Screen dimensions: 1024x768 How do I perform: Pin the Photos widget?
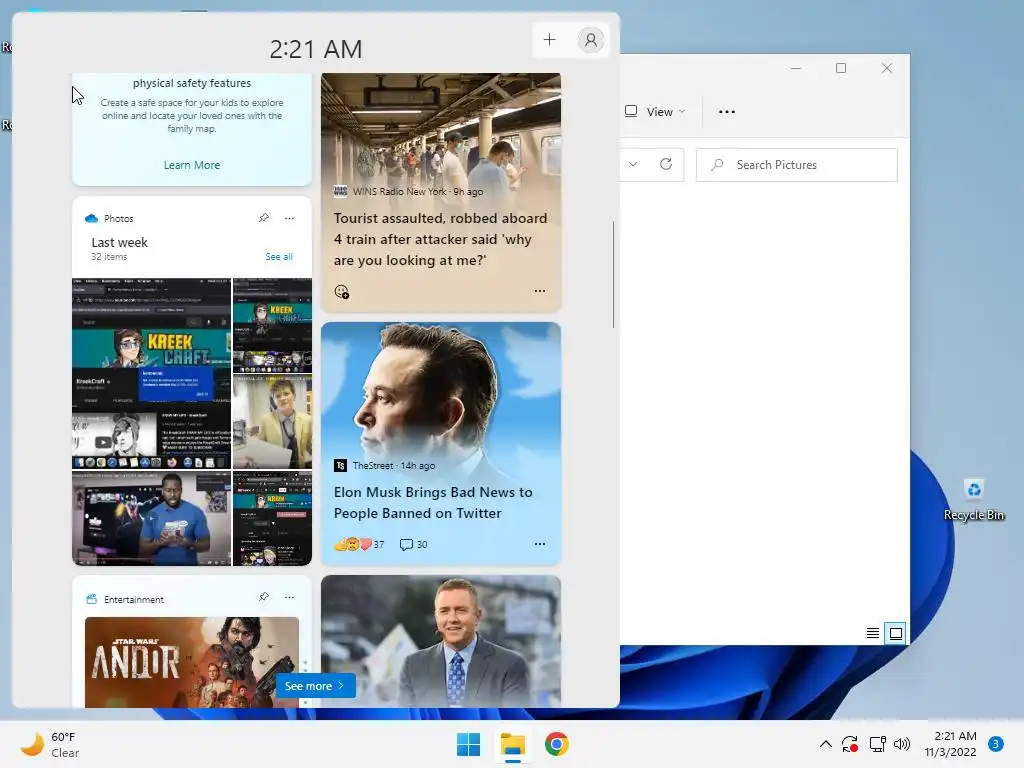pyautogui.click(x=264, y=217)
